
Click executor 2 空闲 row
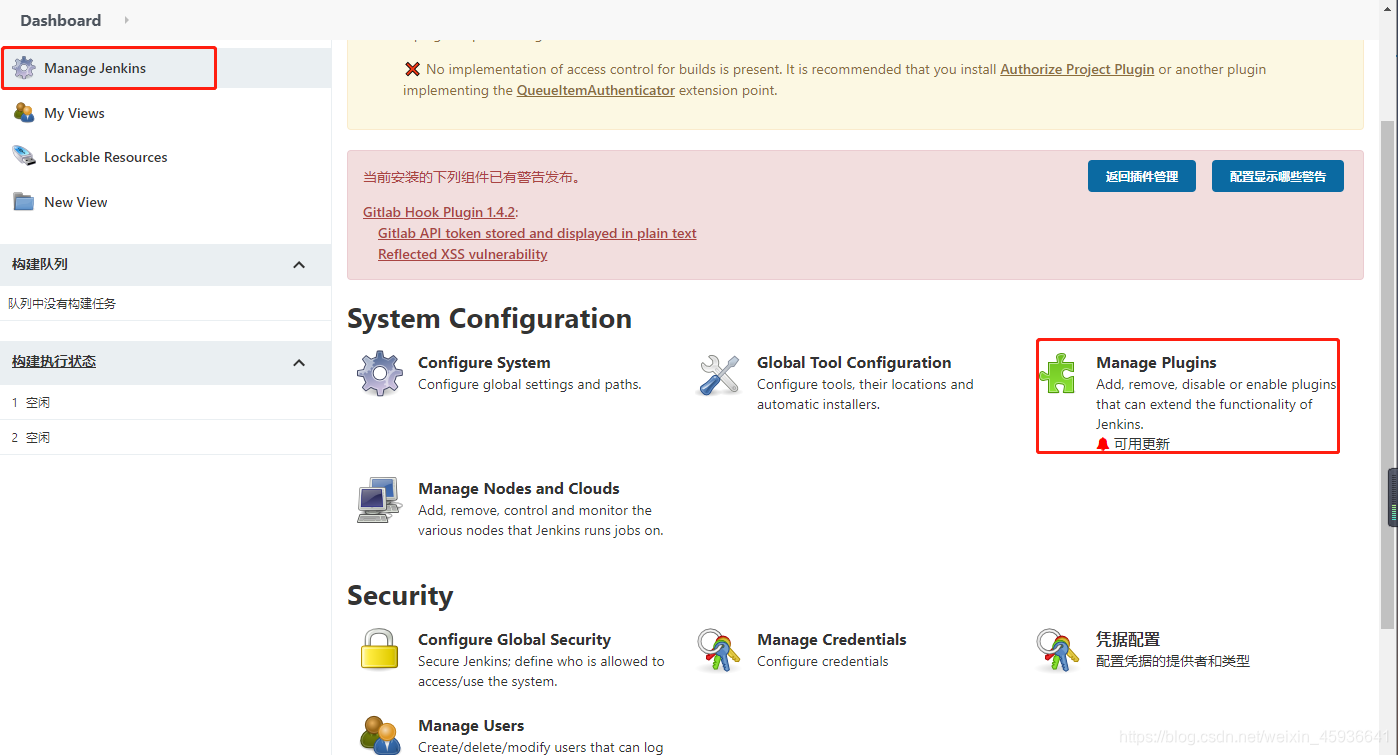[x=165, y=437]
